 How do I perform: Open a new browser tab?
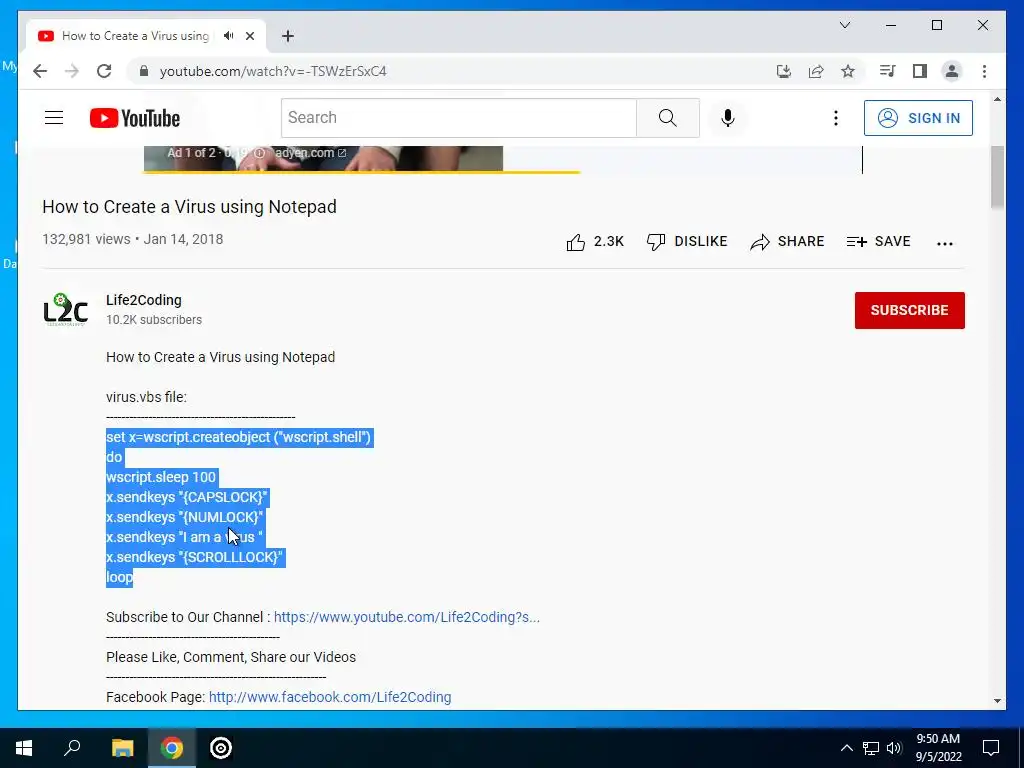(x=288, y=36)
